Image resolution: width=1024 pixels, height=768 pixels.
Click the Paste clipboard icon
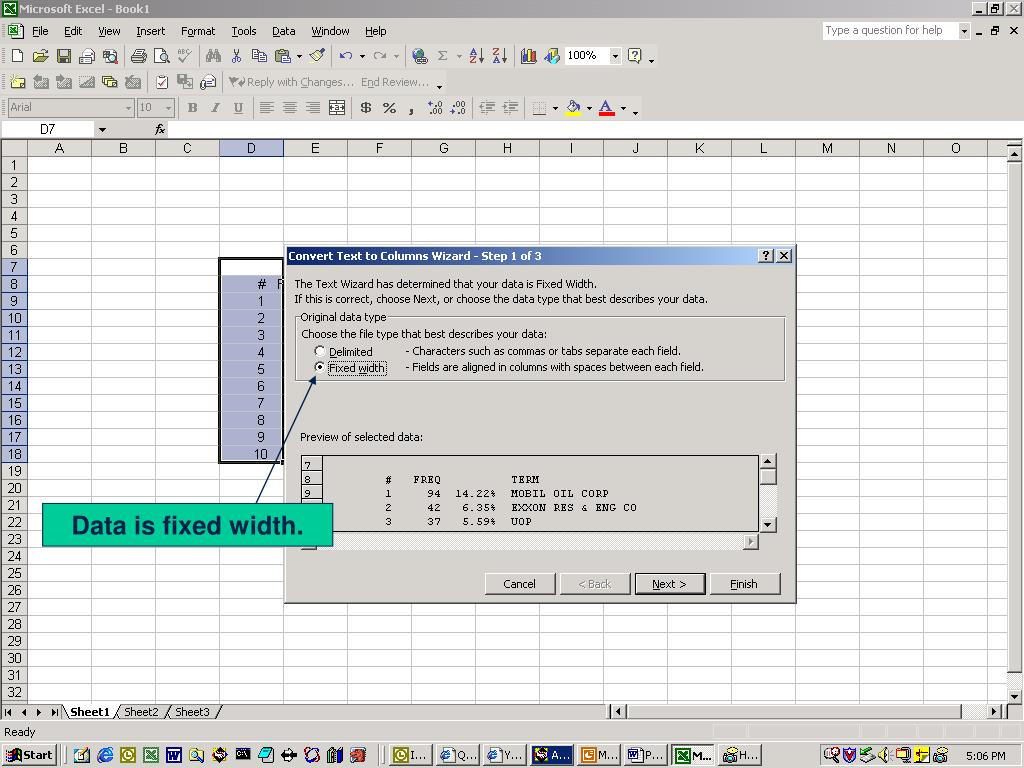click(282, 56)
